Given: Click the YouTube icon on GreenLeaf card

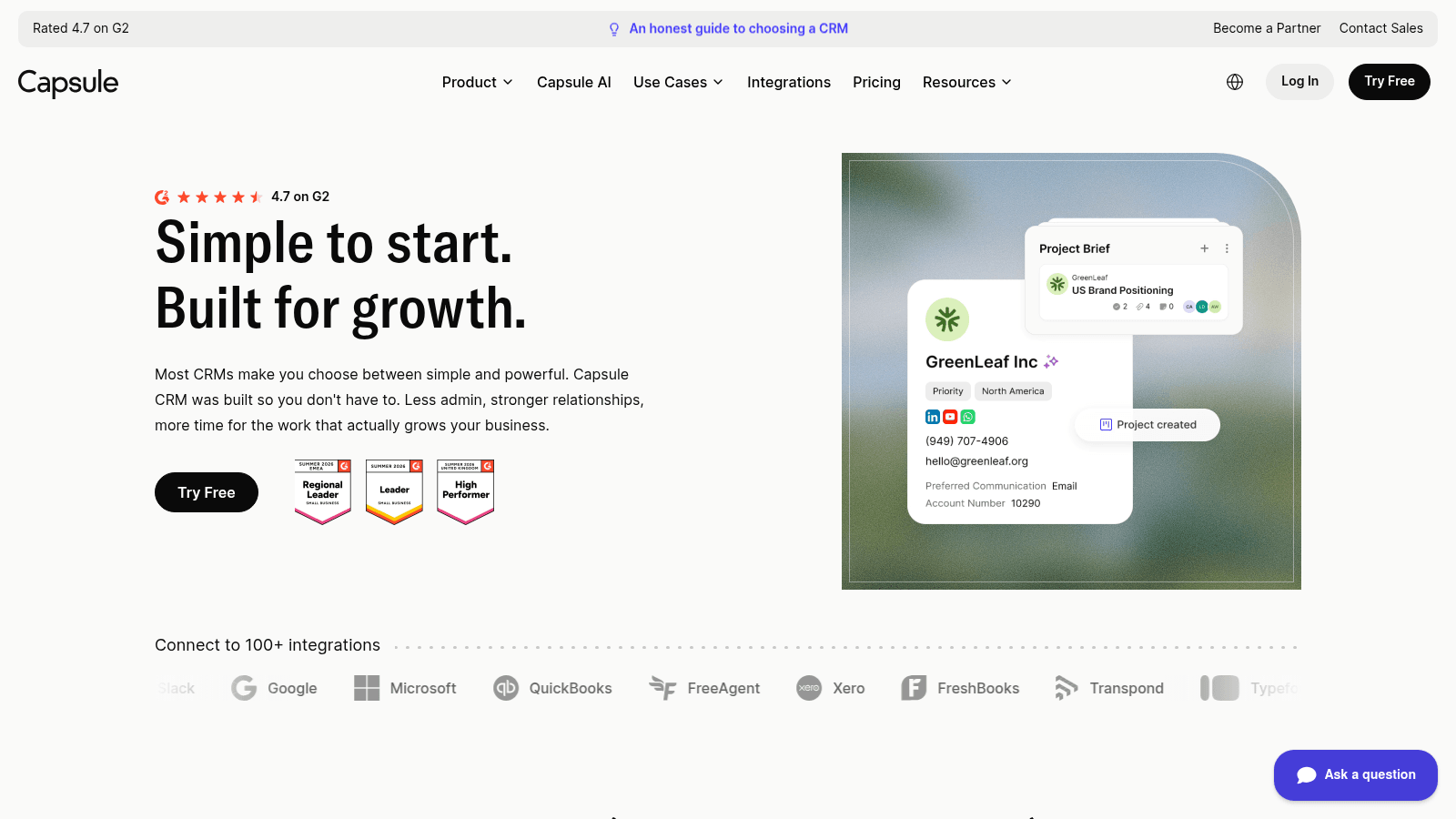Looking at the screenshot, I should tap(950, 417).
